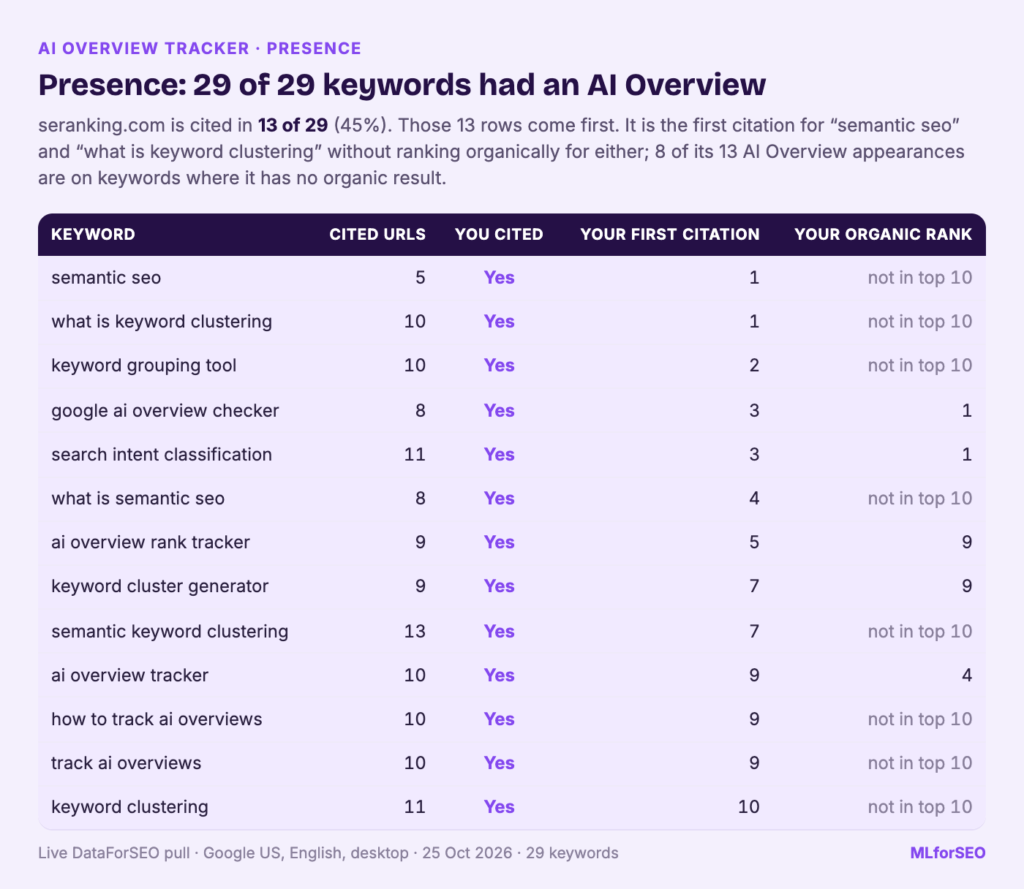The height and width of the screenshot is (889, 1024).
Task: Select 'google ai overview checker' keyword
Action: (x=165, y=410)
